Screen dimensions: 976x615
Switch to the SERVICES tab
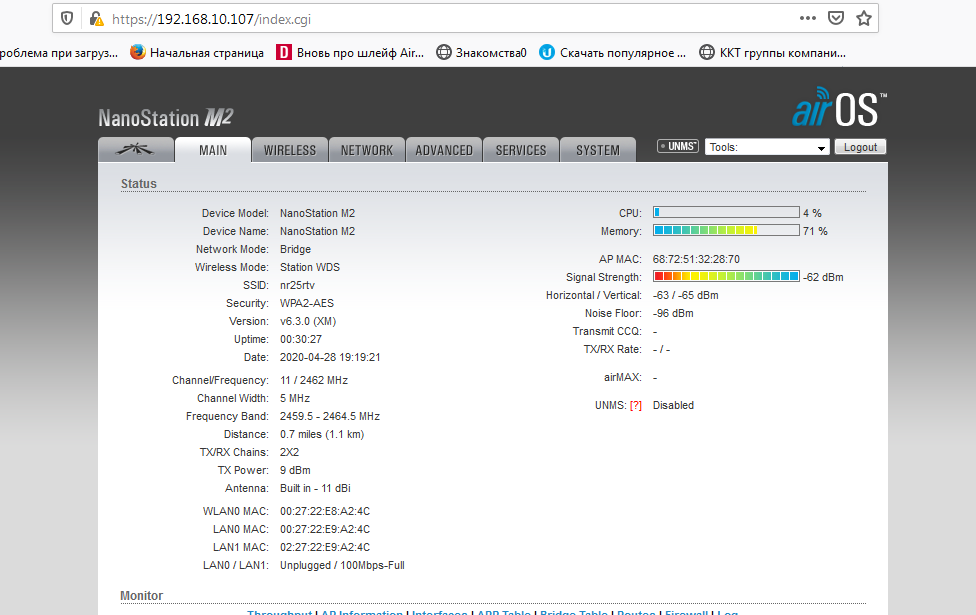tap(521, 150)
